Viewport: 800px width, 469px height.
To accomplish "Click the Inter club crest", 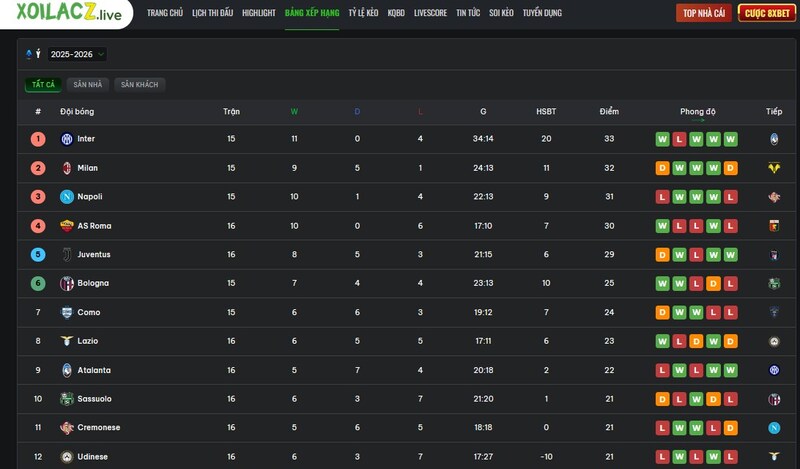I will [67, 139].
